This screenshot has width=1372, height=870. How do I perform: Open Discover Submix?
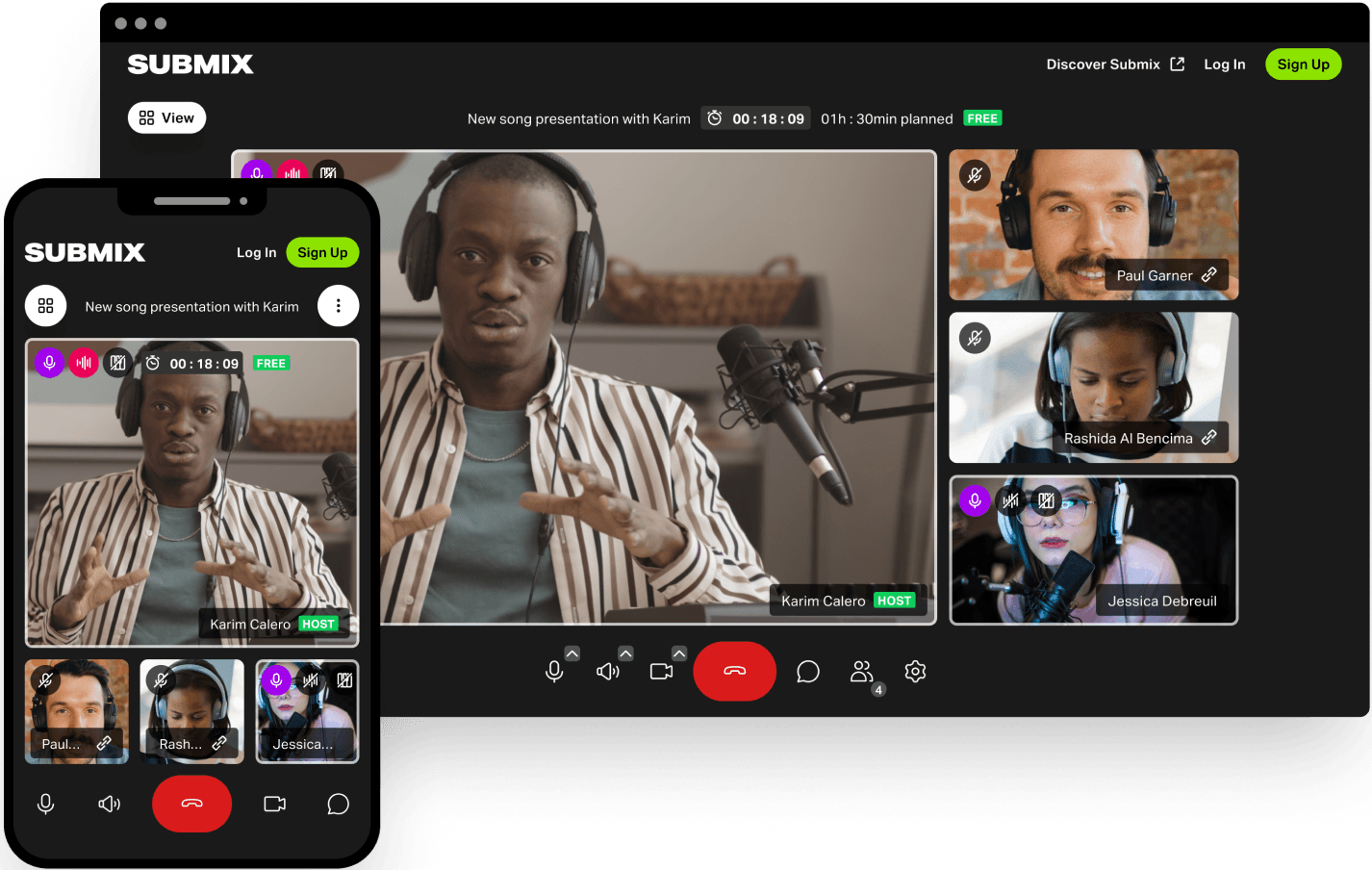[1114, 64]
